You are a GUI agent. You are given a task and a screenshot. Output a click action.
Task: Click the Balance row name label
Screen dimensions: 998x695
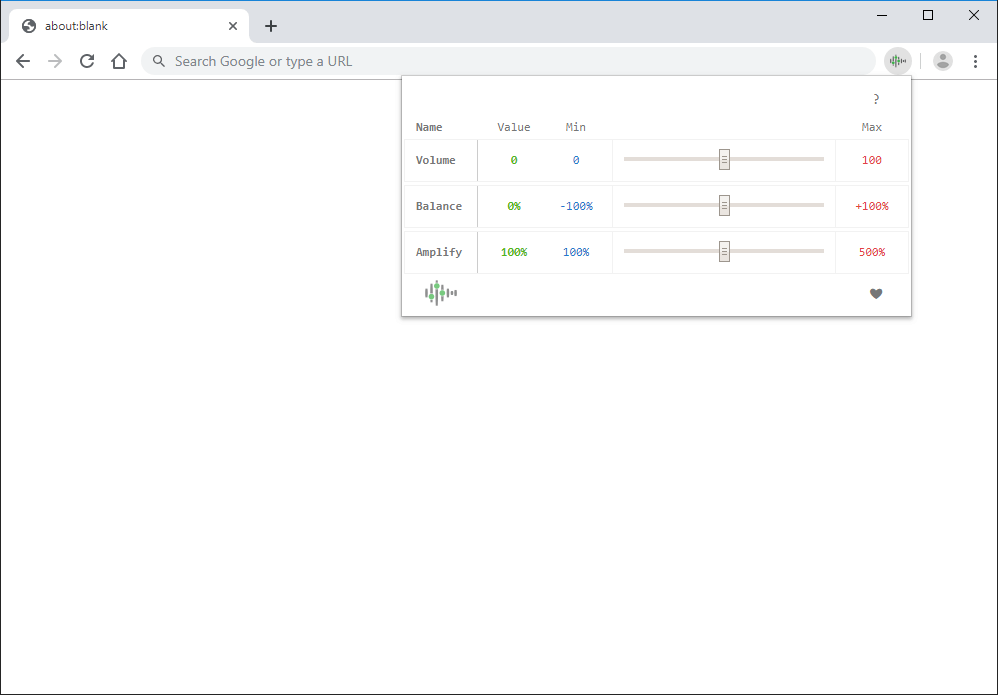[439, 206]
